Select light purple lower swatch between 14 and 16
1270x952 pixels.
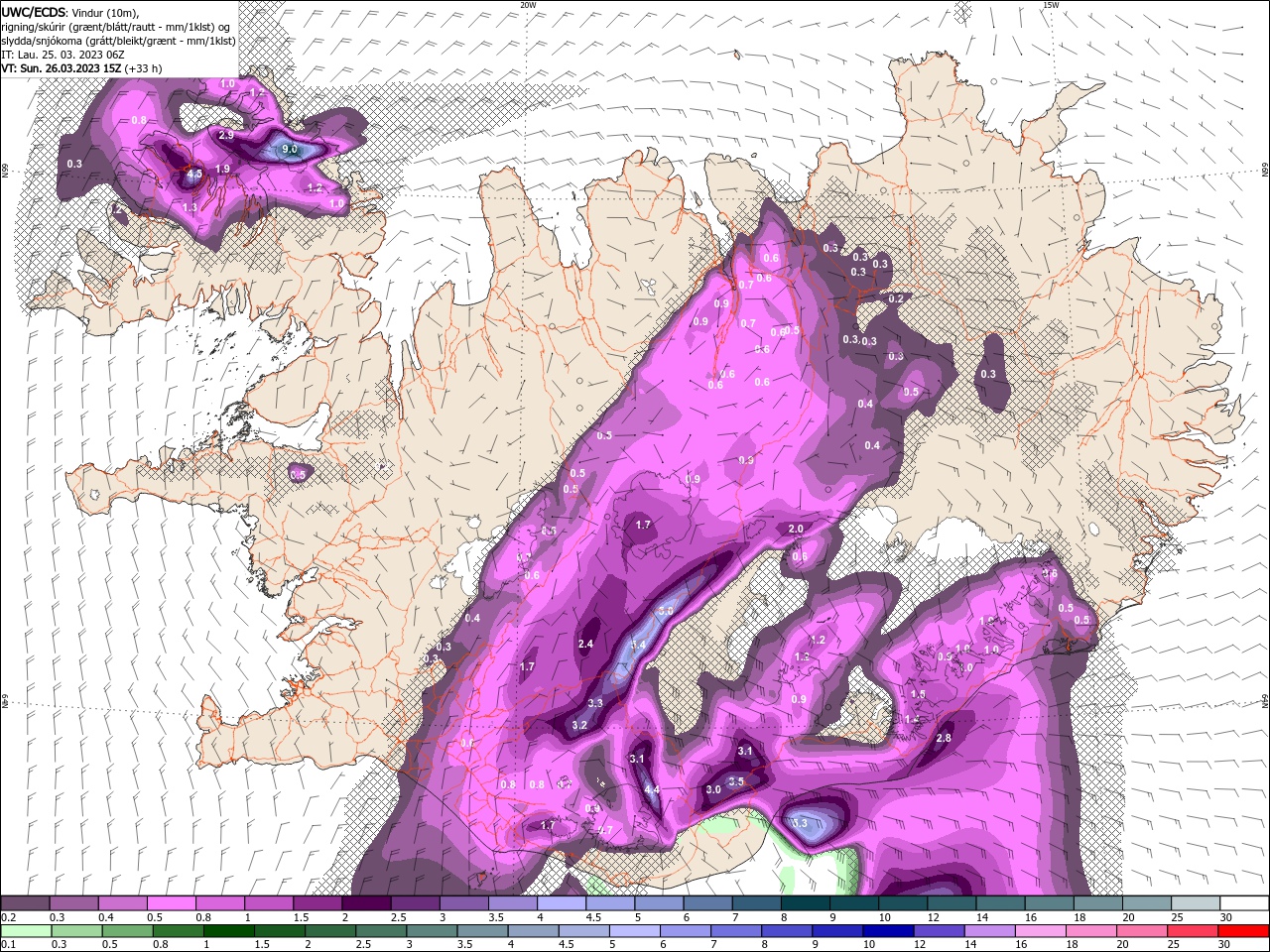[x=989, y=931]
